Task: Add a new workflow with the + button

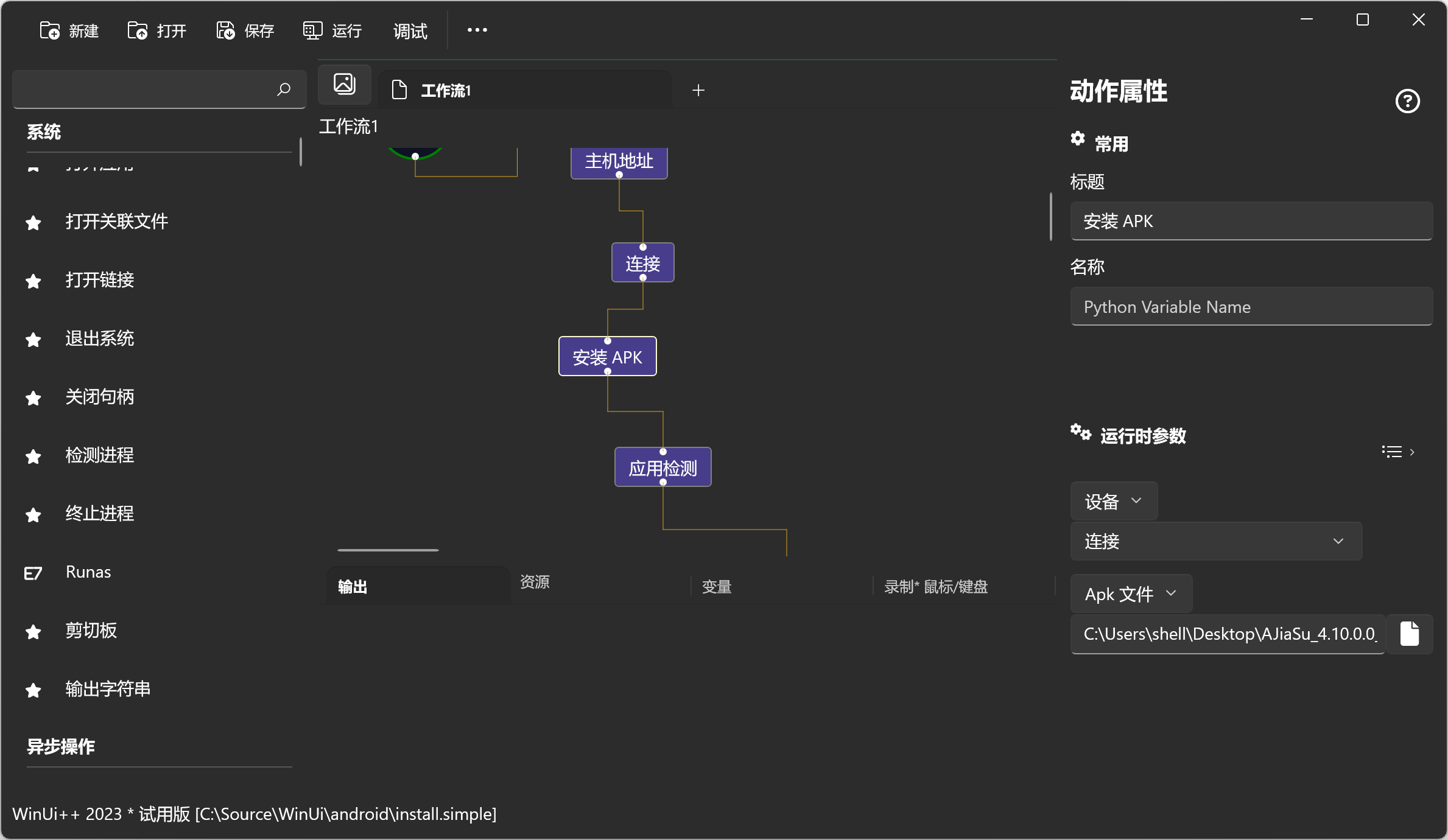Action: (x=698, y=90)
